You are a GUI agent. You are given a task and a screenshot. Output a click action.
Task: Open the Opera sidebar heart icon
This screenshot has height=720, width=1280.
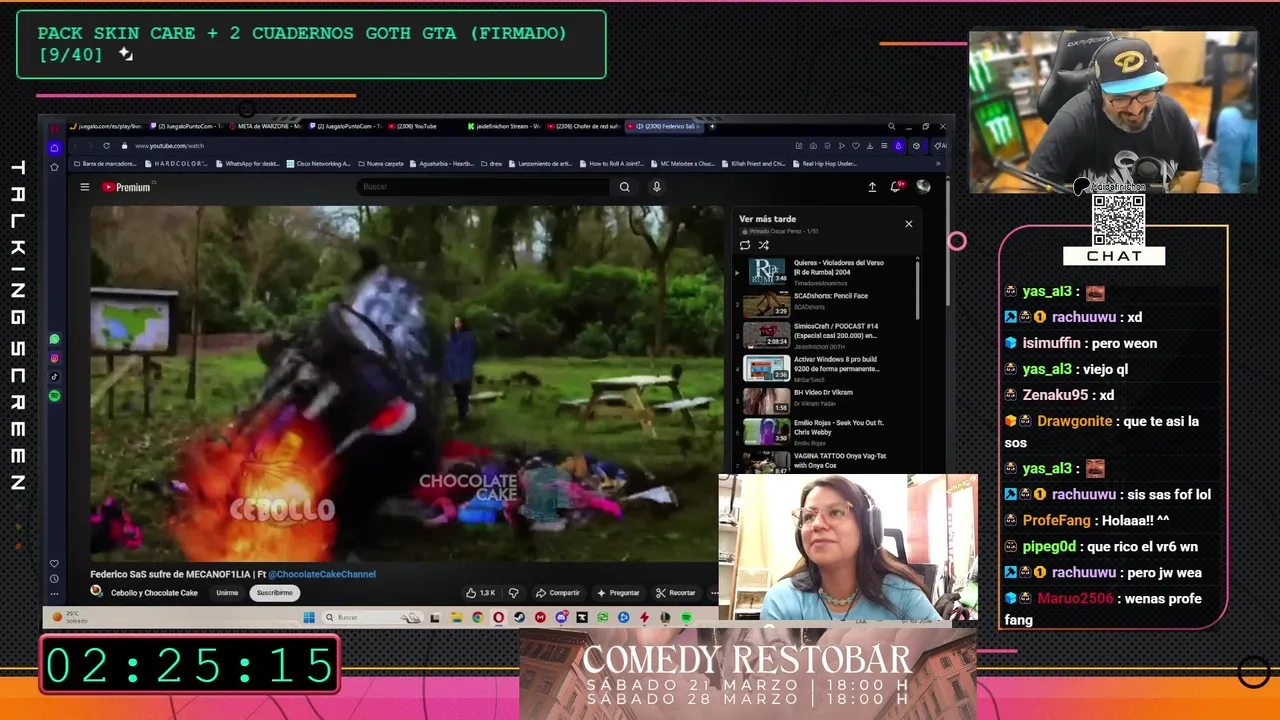point(54,564)
